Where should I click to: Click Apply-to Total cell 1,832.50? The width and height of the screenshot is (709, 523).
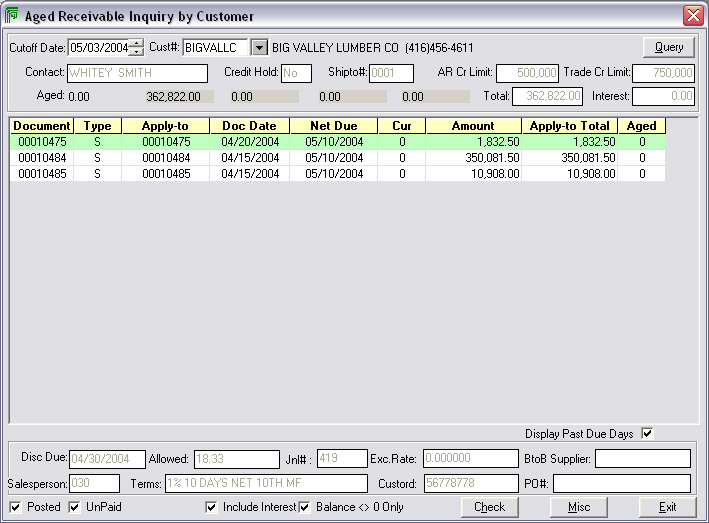pos(570,142)
